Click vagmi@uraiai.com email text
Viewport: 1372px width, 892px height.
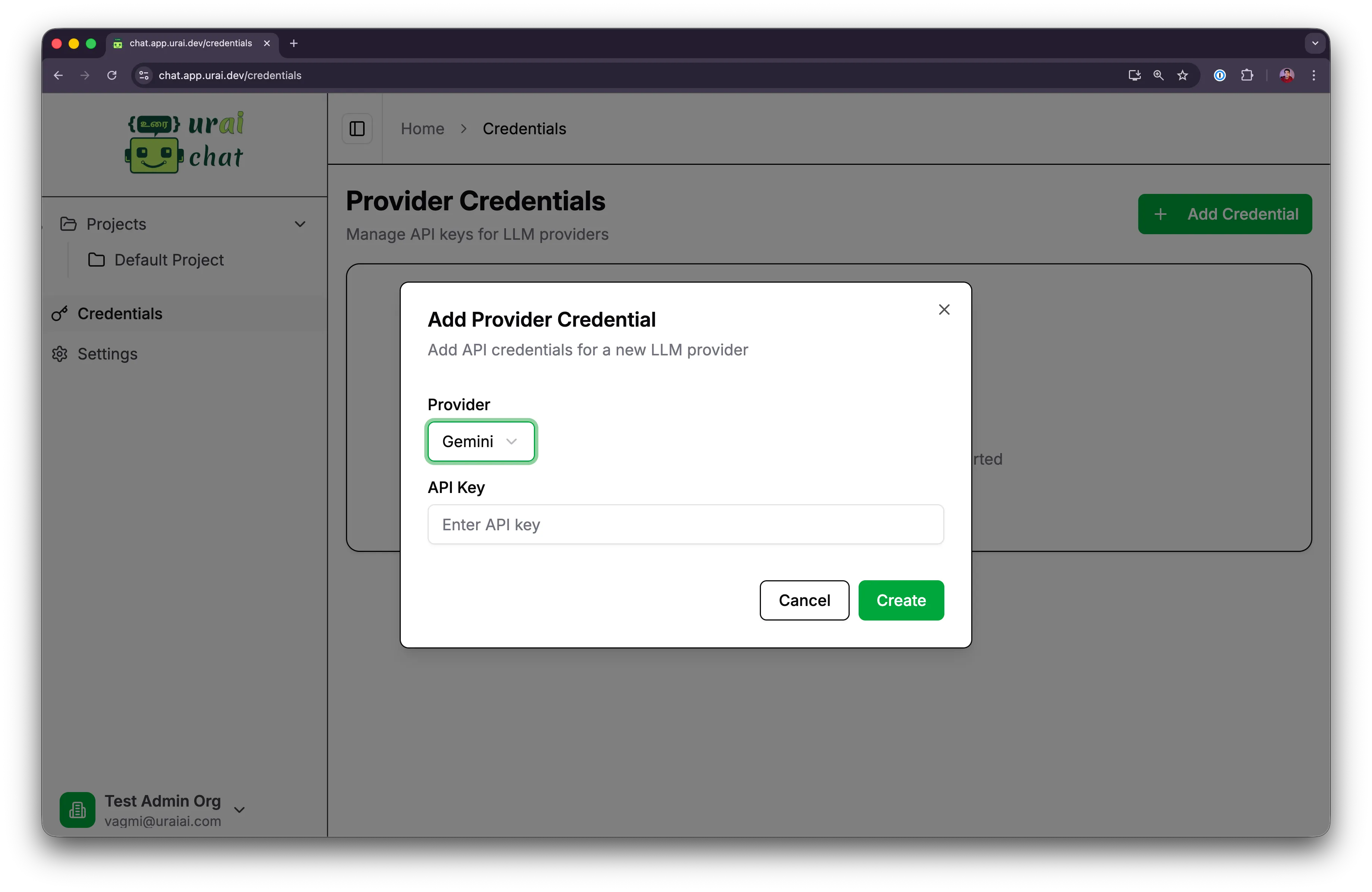[163, 821]
